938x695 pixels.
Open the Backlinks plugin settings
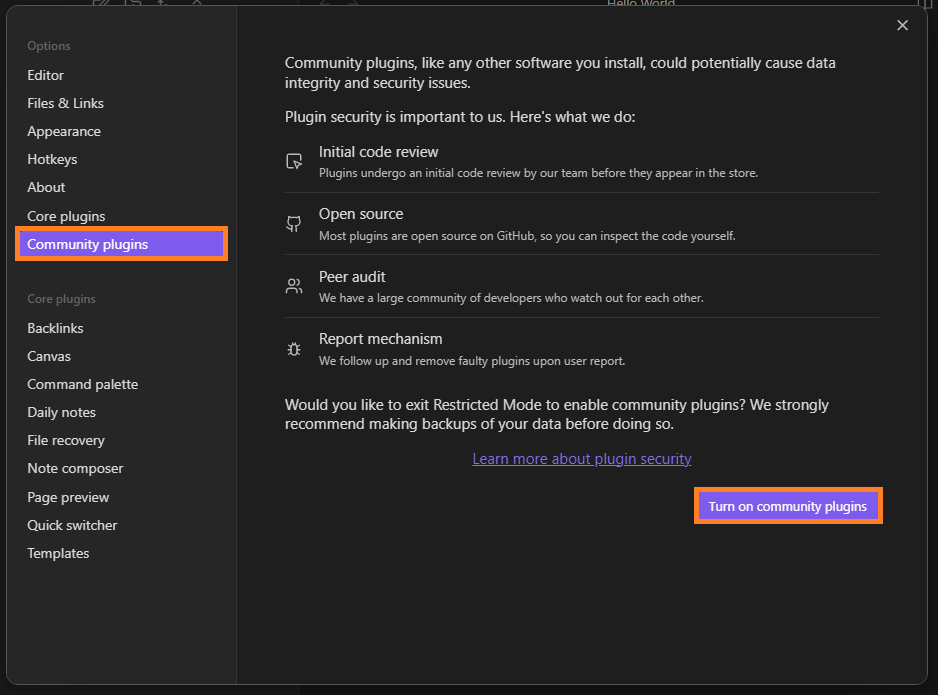[55, 328]
